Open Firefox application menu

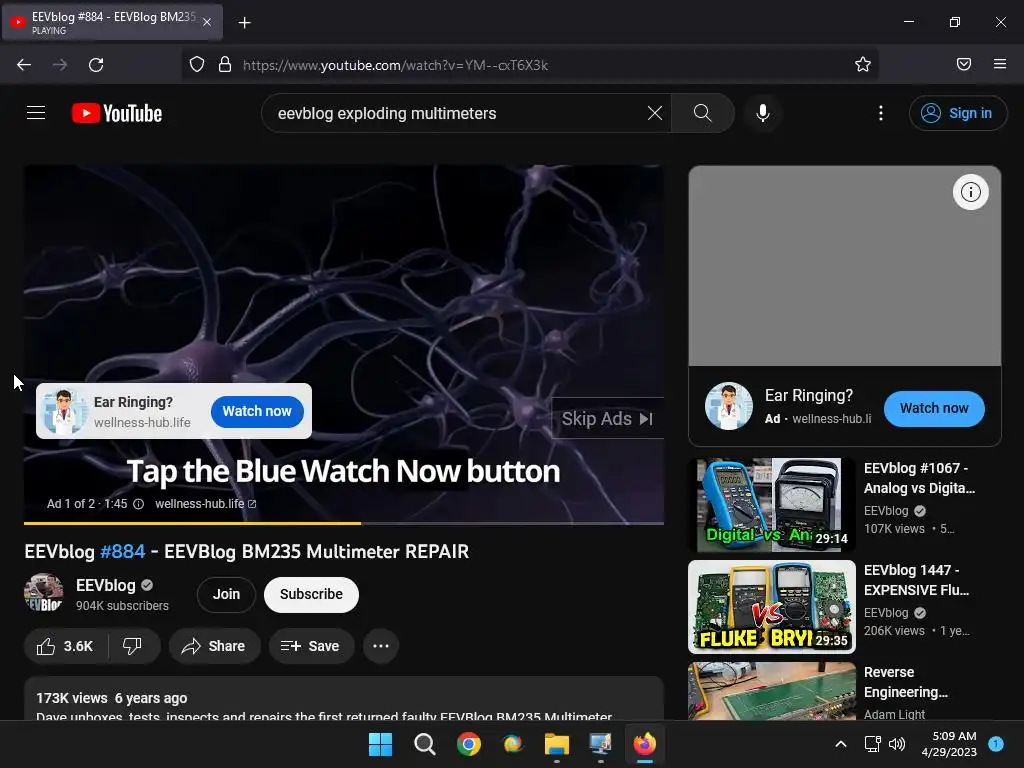(x=1000, y=64)
